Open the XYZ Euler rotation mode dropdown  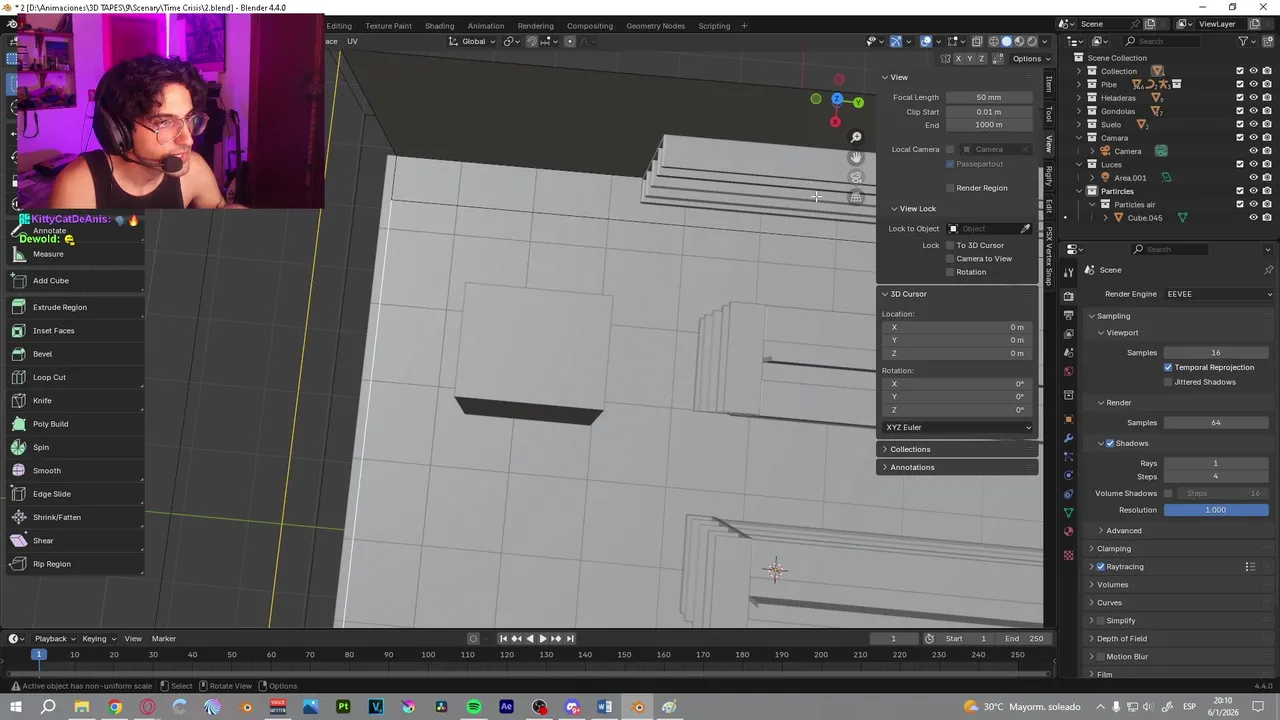pyautogui.click(x=958, y=427)
